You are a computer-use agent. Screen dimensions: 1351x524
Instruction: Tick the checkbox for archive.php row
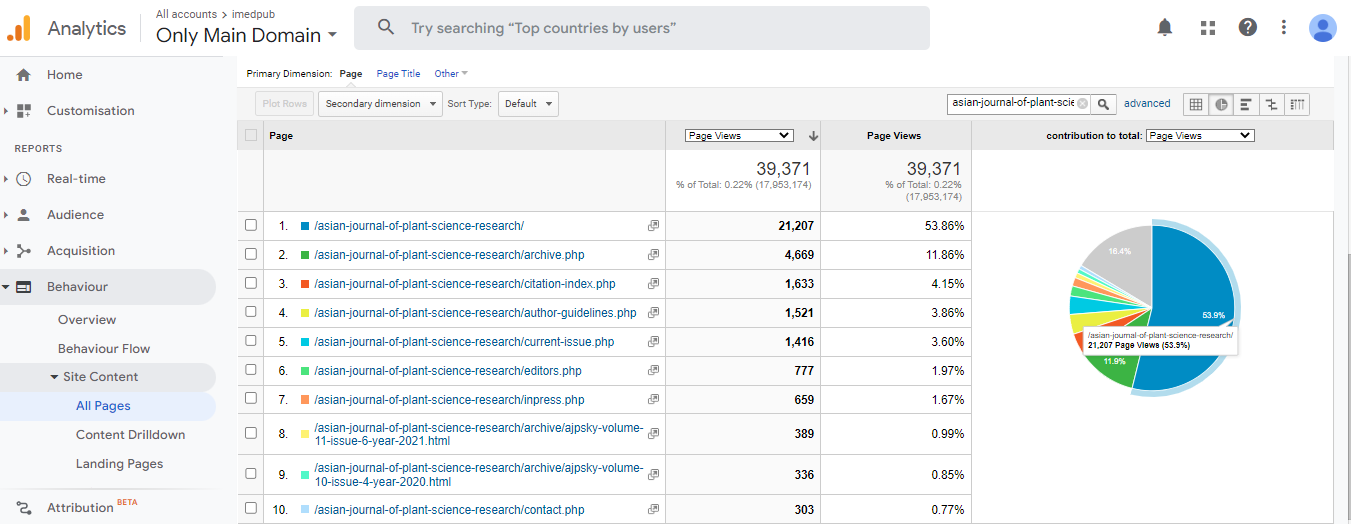tap(251, 255)
